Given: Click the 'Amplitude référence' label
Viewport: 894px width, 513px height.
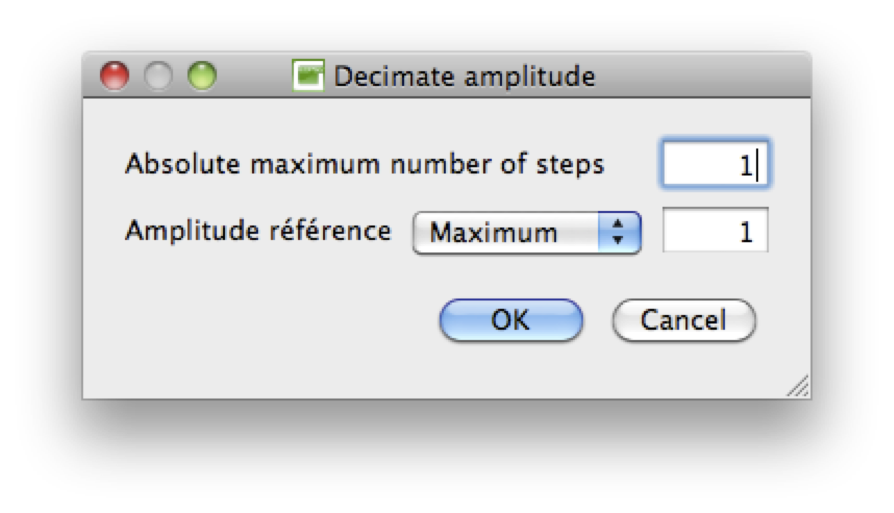Looking at the screenshot, I should tap(257, 231).
